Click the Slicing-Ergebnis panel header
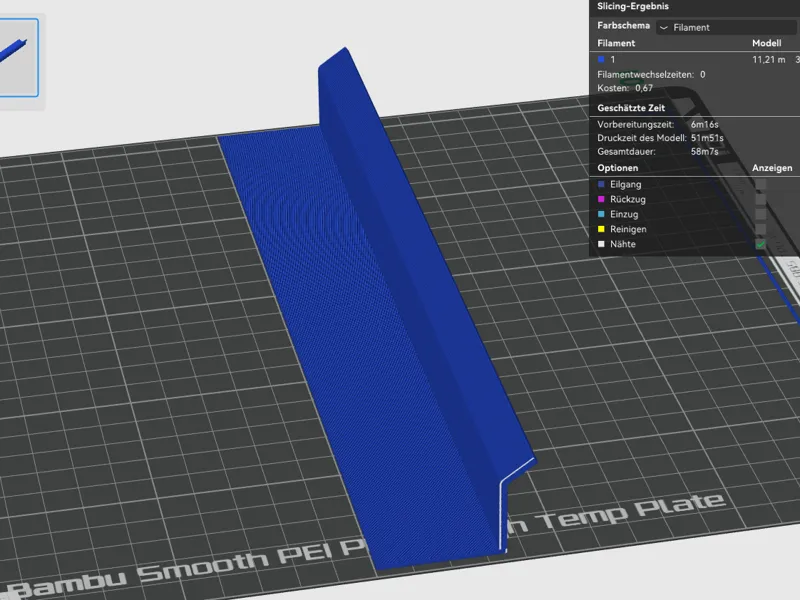Image resolution: width=800 pixels, height=600 pixels. coord(633,6)
